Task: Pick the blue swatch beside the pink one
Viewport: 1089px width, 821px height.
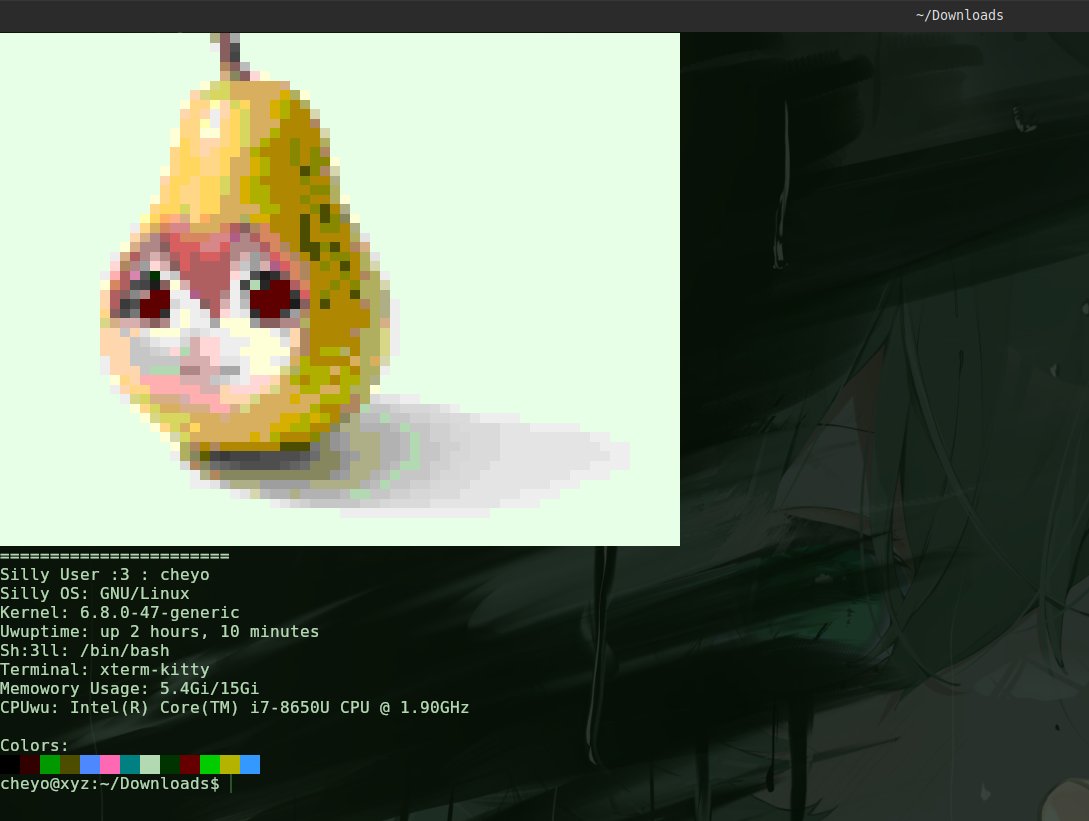Action: click(x=90, y=765)
